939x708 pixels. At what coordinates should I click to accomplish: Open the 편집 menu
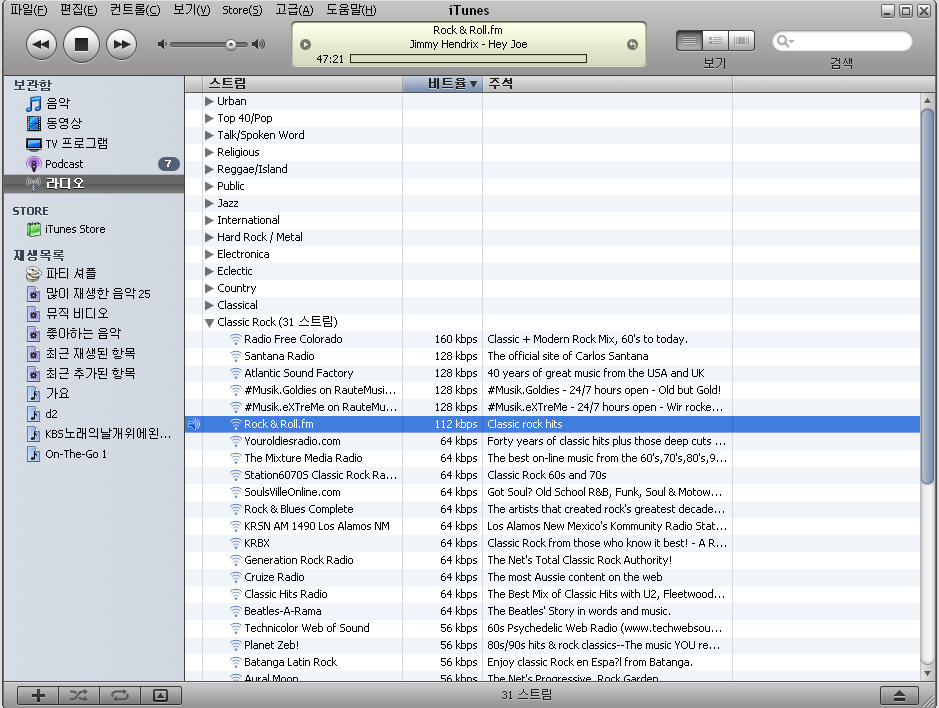point(78,10)
